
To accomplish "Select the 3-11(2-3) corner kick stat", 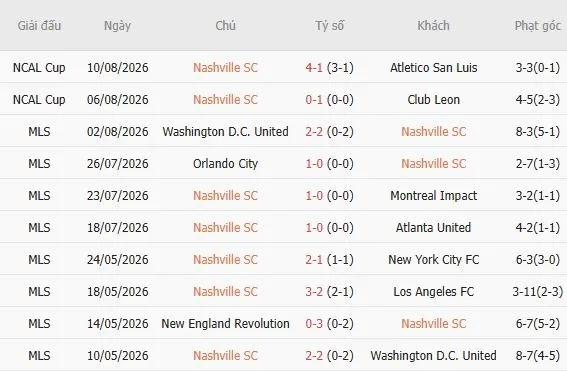I will 538,292.
